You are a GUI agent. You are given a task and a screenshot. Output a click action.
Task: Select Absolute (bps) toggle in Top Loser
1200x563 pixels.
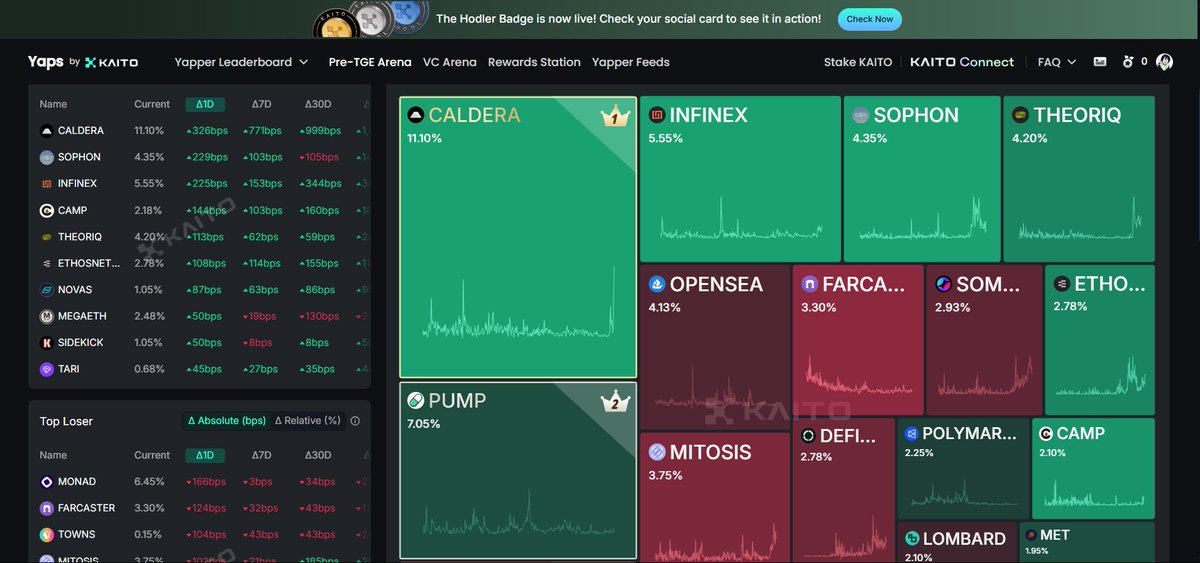[x=227, y=421]
